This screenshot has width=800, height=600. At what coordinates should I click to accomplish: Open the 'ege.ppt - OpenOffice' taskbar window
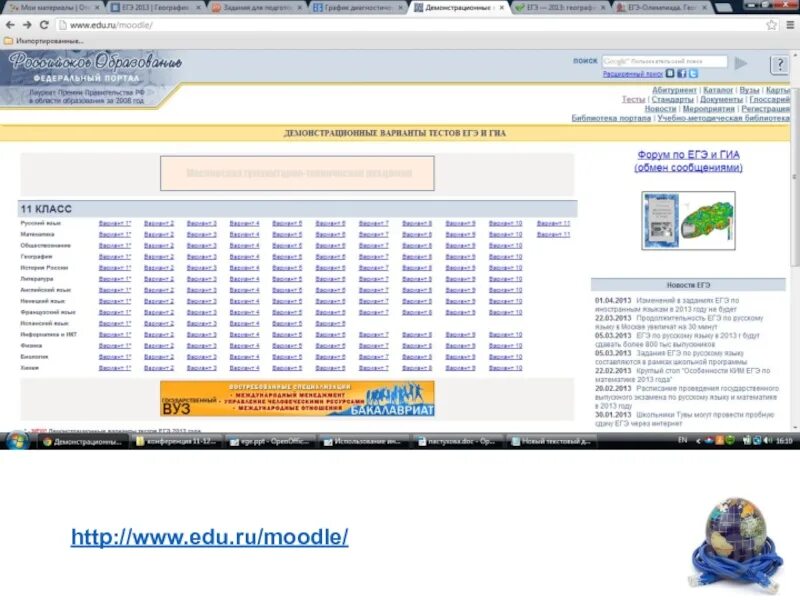point(271,441)
